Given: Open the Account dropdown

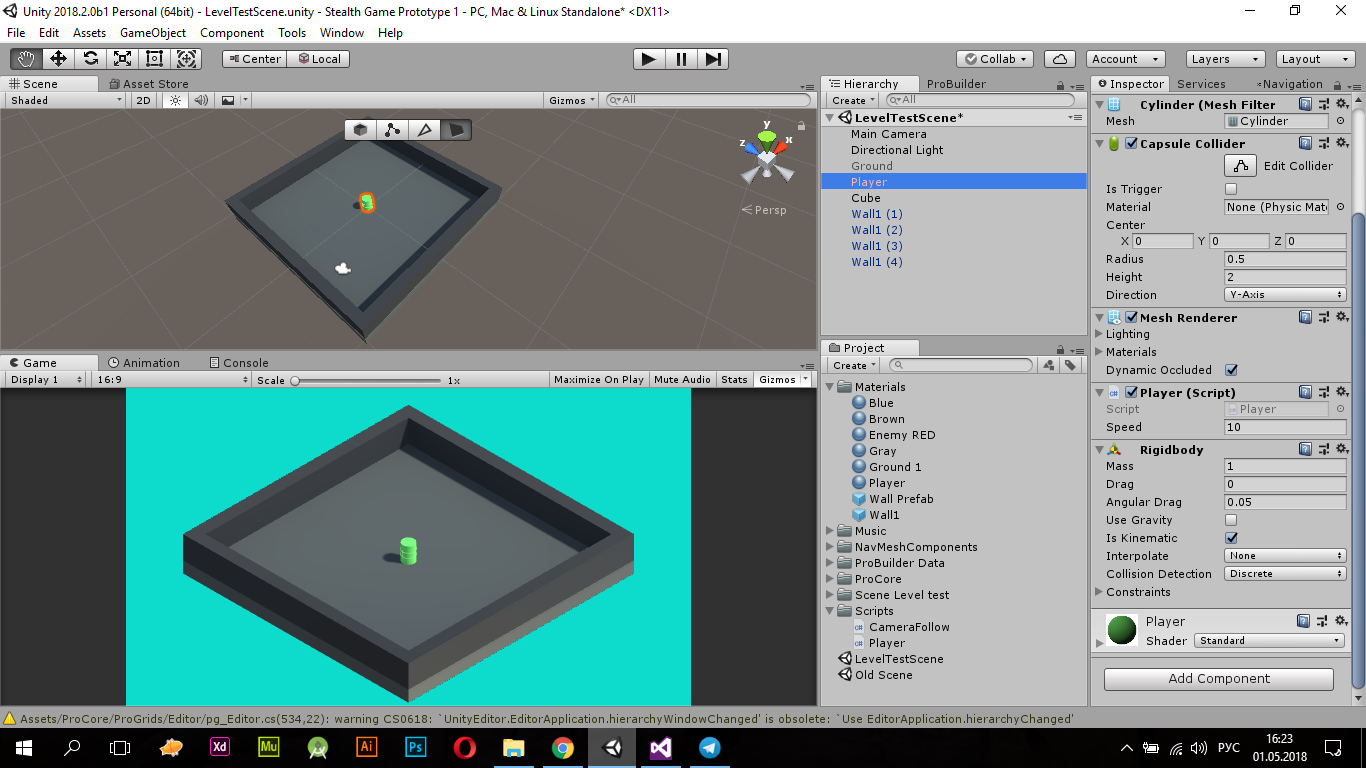Looking at the screenshot, I should tap(1125, 59).
